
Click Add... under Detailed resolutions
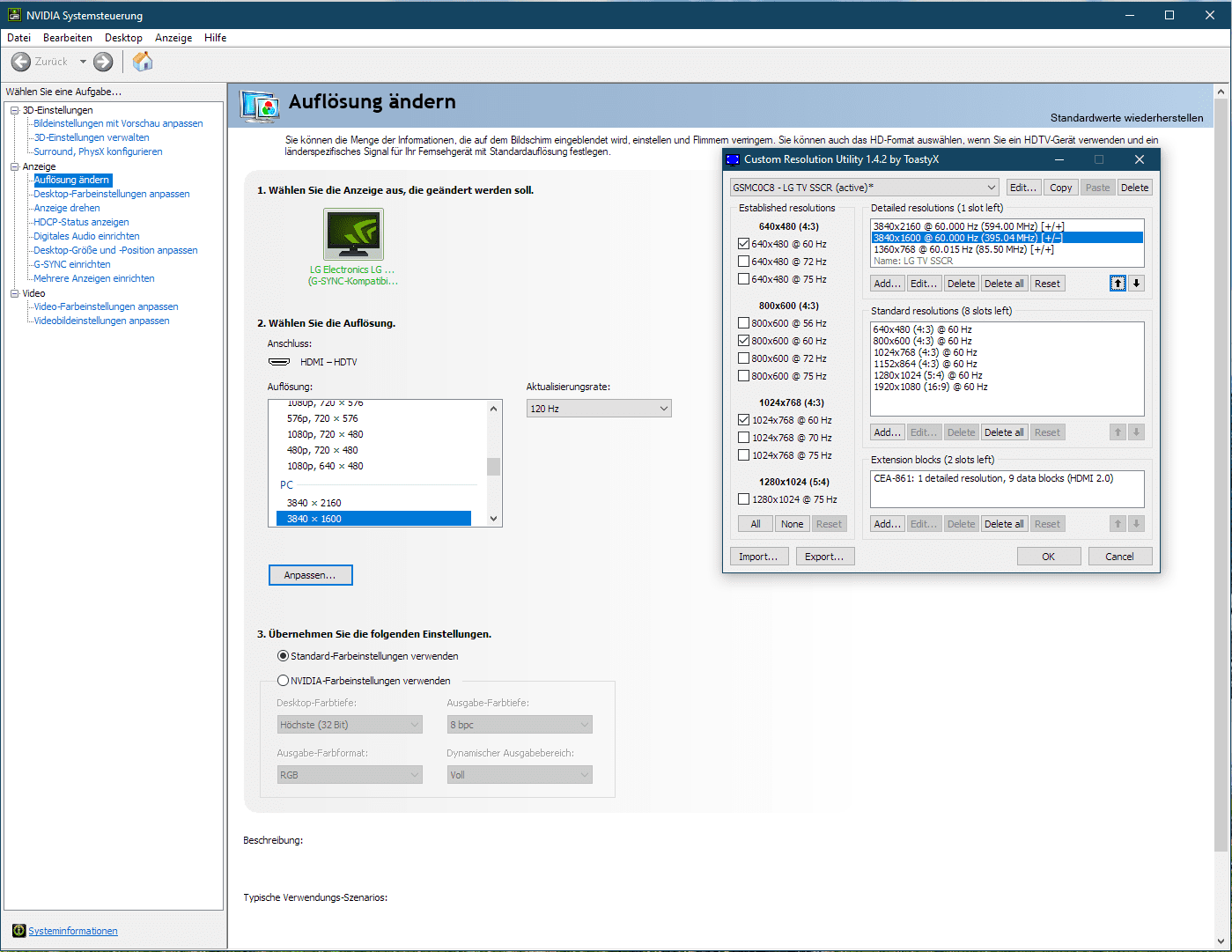click(x=888, y=284)
